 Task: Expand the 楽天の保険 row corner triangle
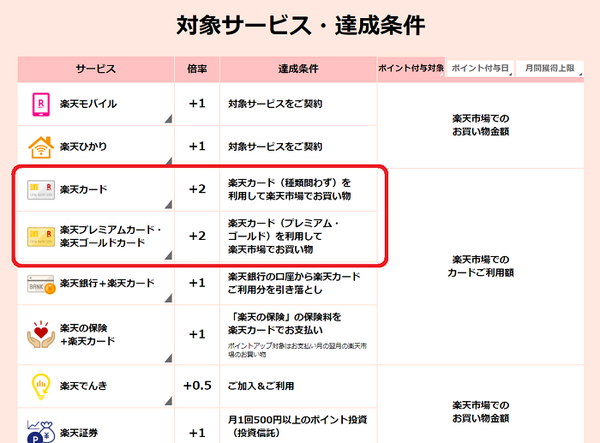coord(168,358)
